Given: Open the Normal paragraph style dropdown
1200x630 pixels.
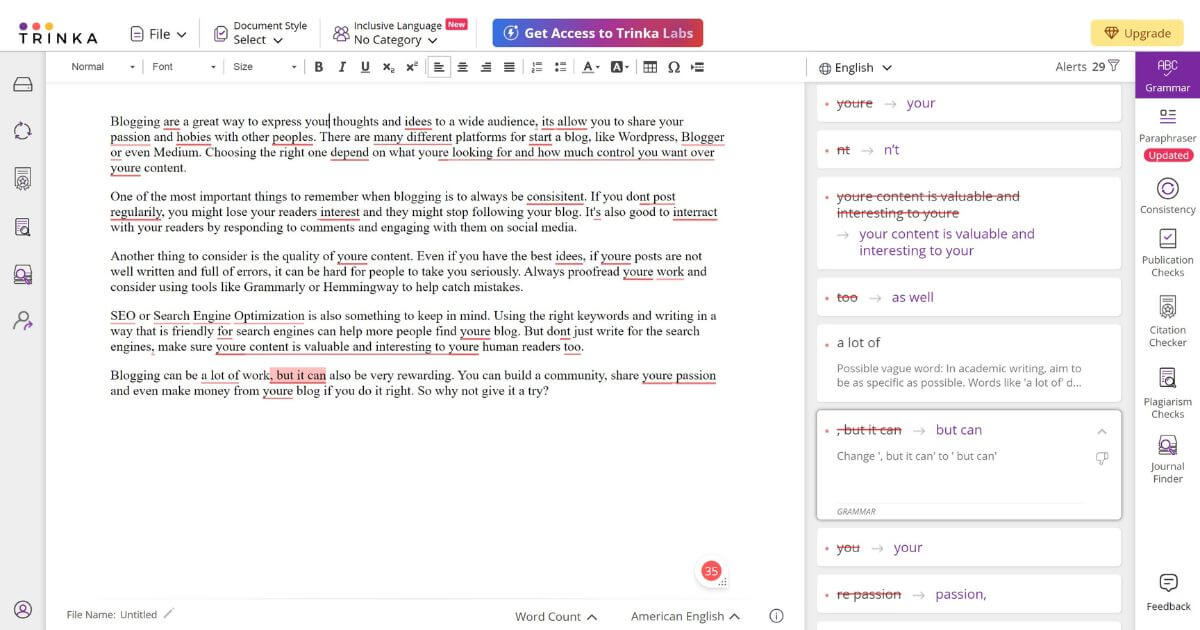Looking at the screenshot, I should pos(103,67).
